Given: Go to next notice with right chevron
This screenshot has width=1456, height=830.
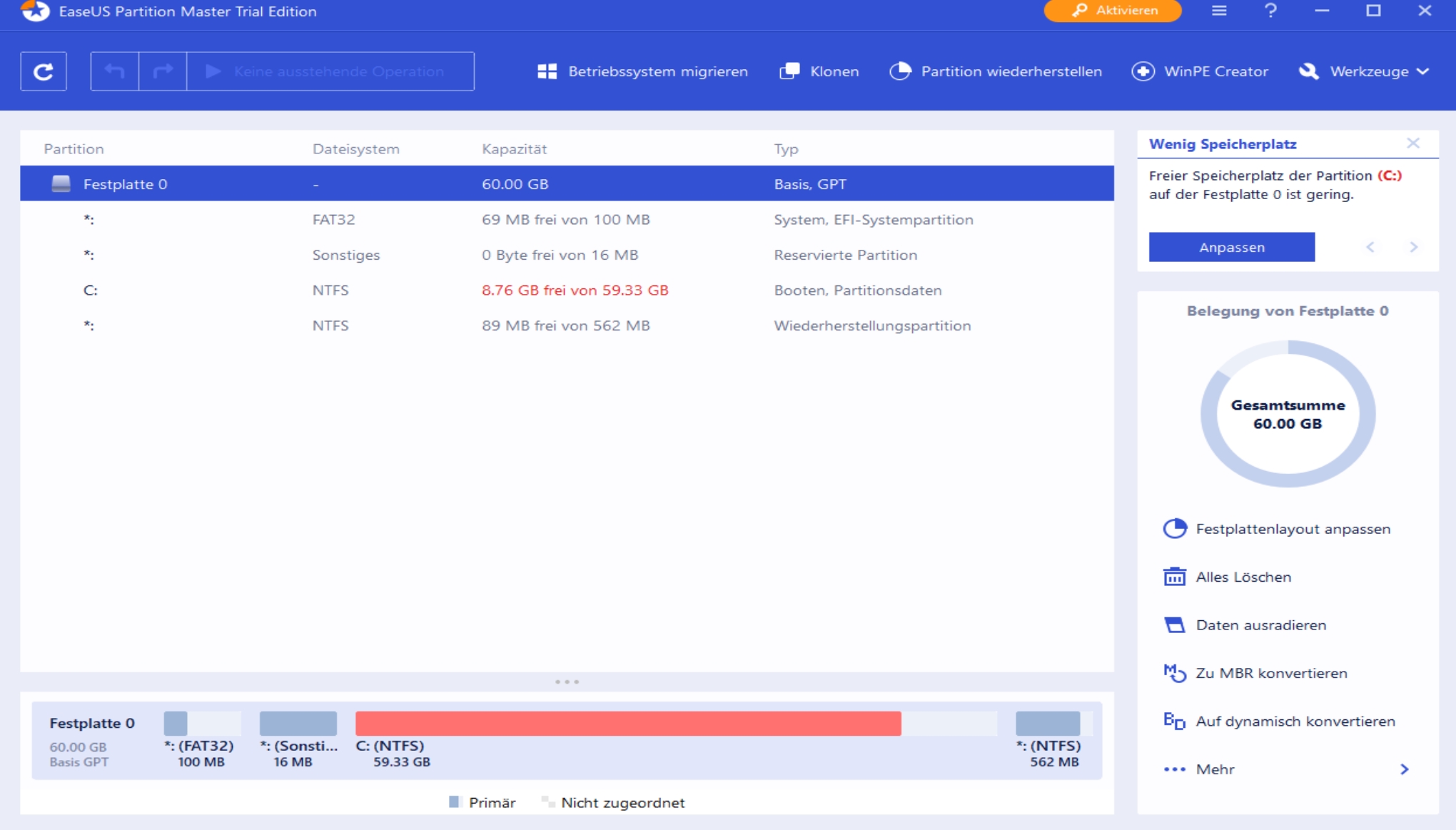Looking at the screenshot, I should point(1413,247).
